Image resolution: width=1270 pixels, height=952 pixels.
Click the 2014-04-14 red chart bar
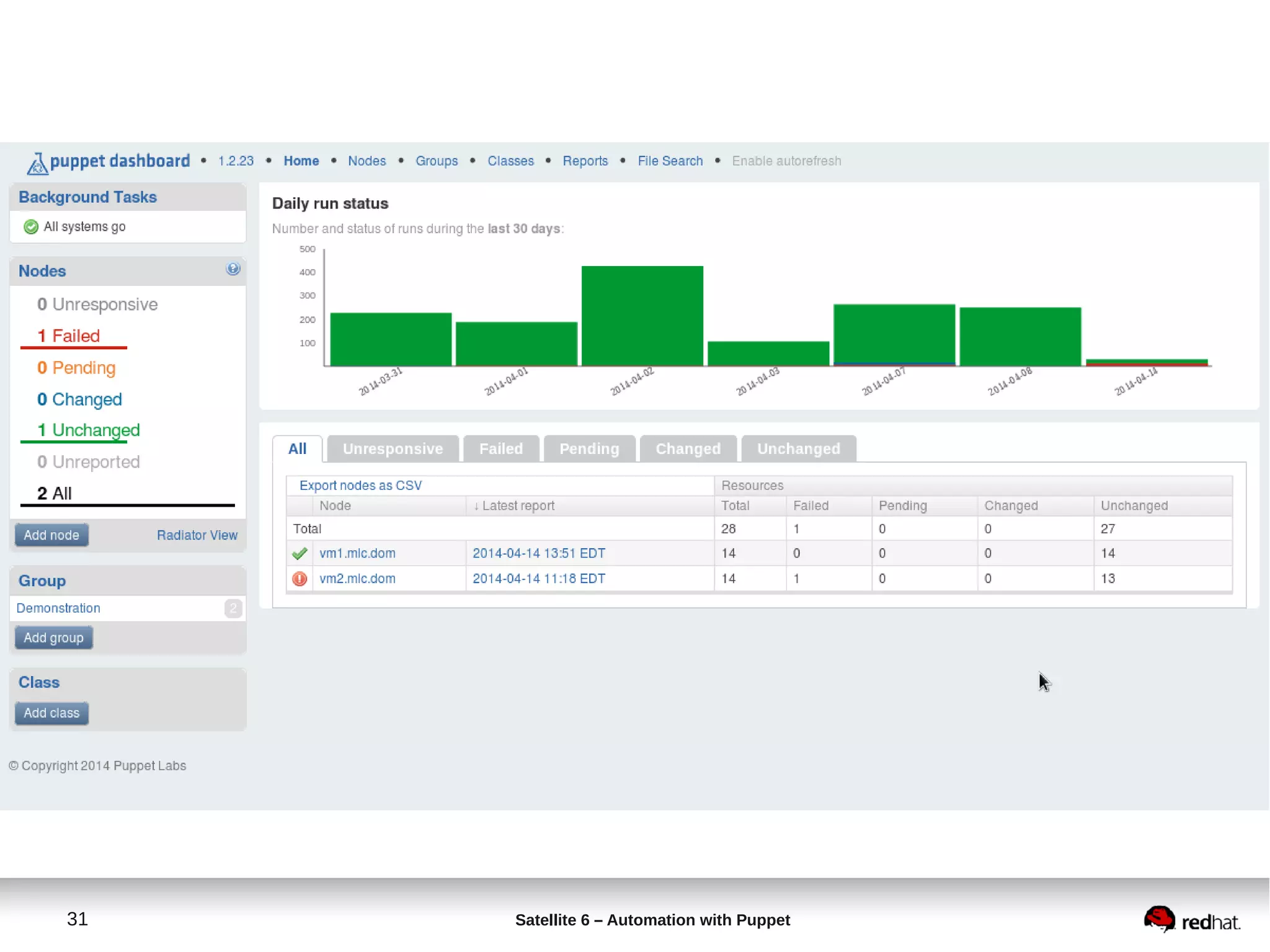point(1147,365)
